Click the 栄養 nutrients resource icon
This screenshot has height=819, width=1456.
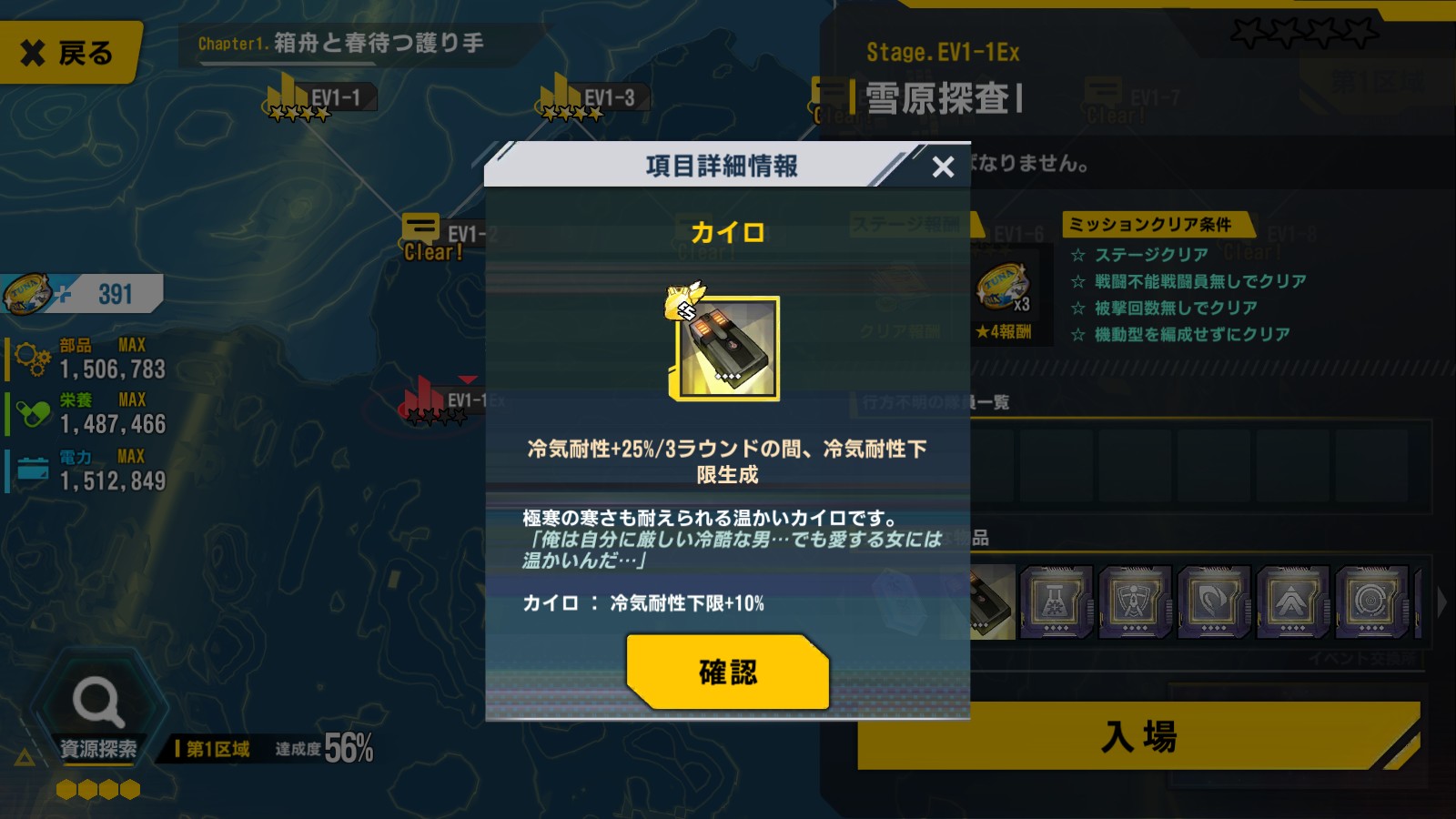click(x=33, y=414)
